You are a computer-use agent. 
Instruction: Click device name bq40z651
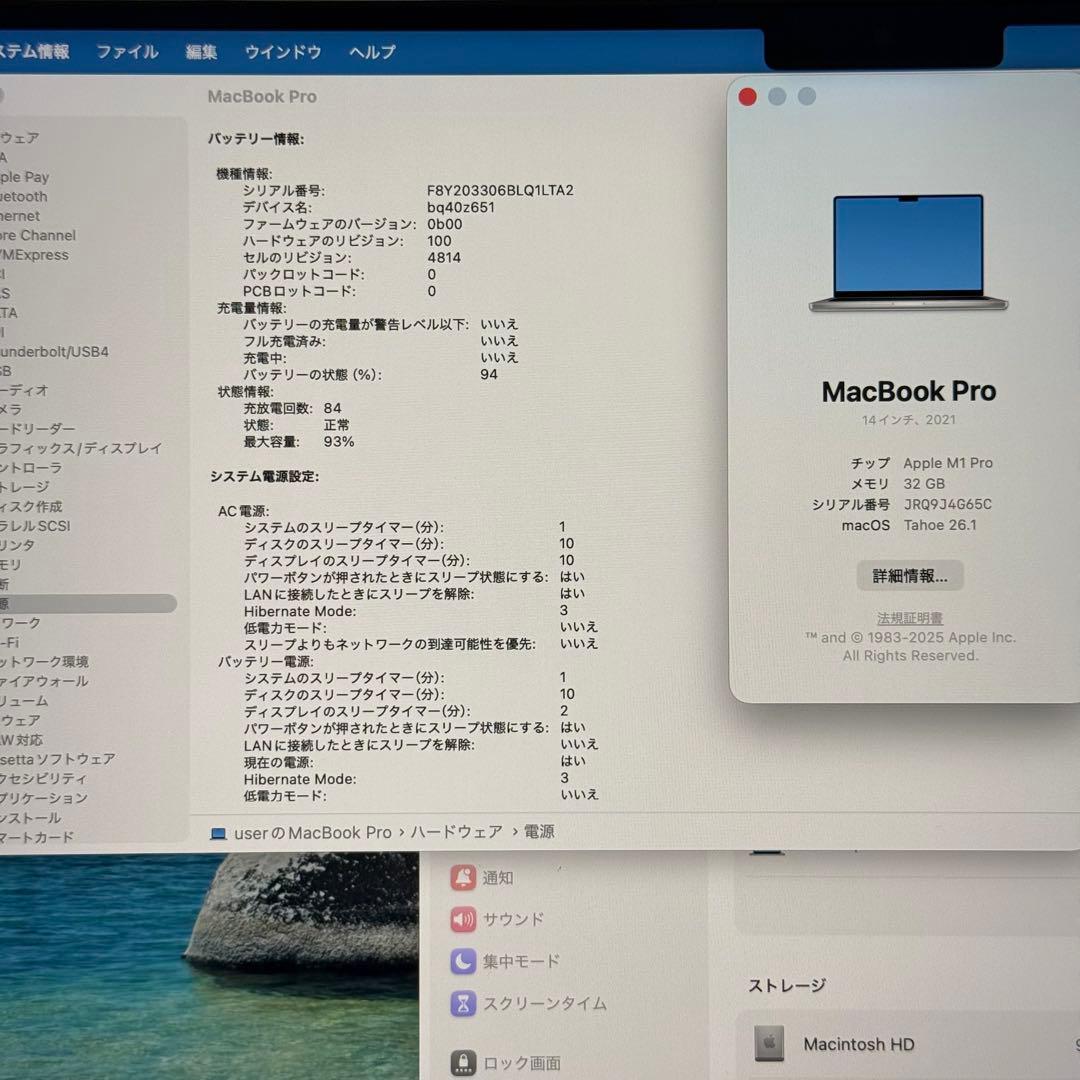point(461,207)
